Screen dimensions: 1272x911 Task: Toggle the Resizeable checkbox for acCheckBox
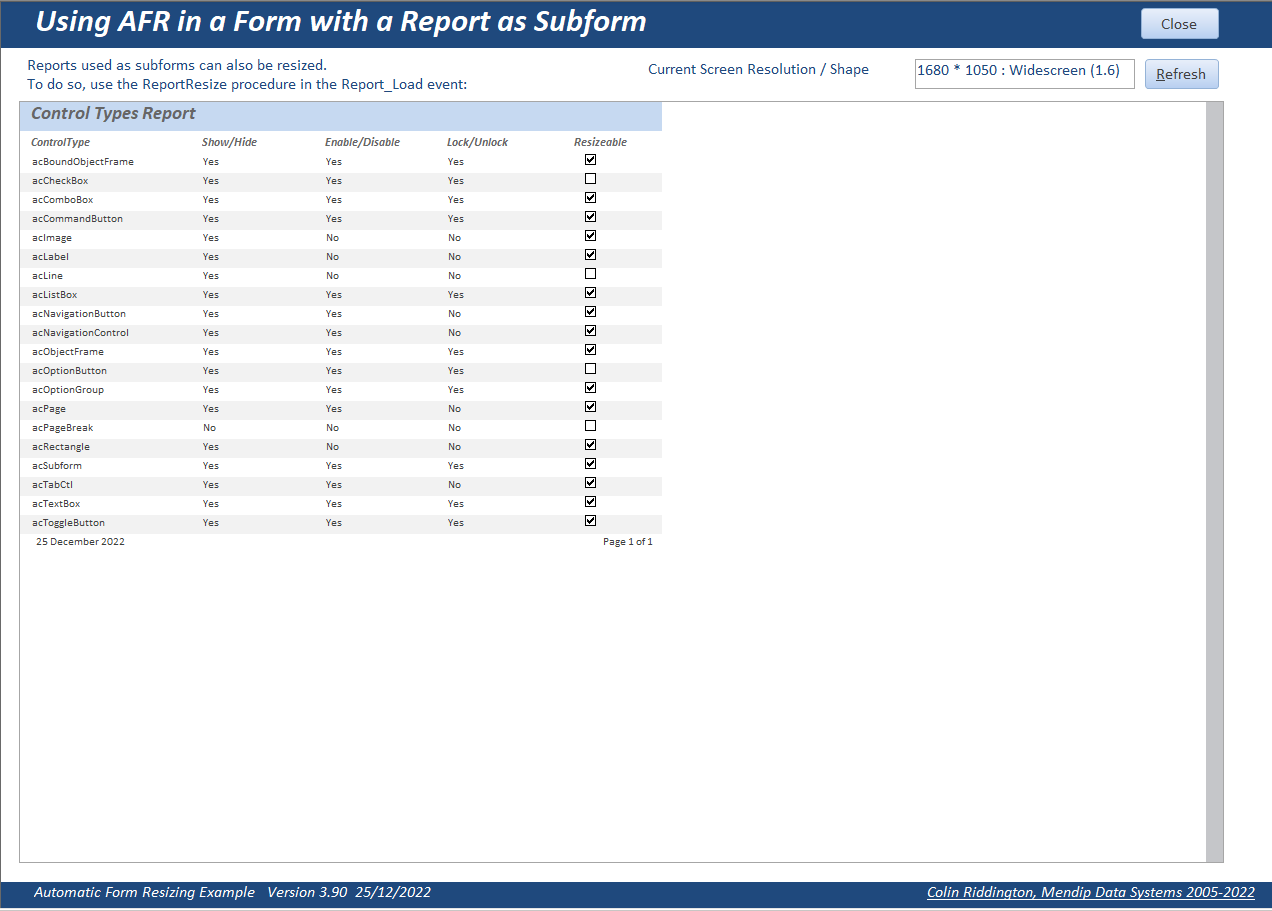tap(590, 178)
